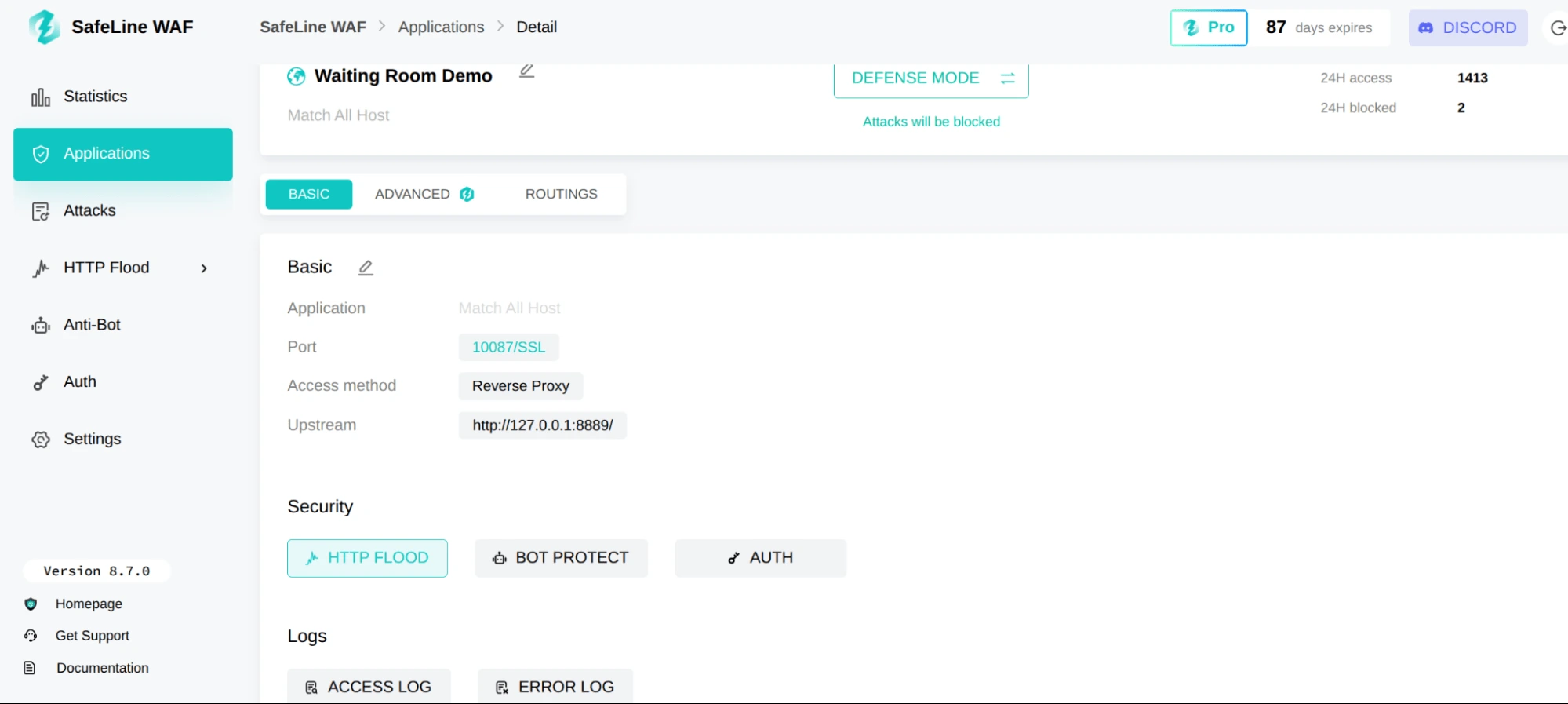Screen dimensions: 1568x704
Task: Click the globe icon beside Waiting Room Demo
Action: pyautogui.click(x=297, y=76)
